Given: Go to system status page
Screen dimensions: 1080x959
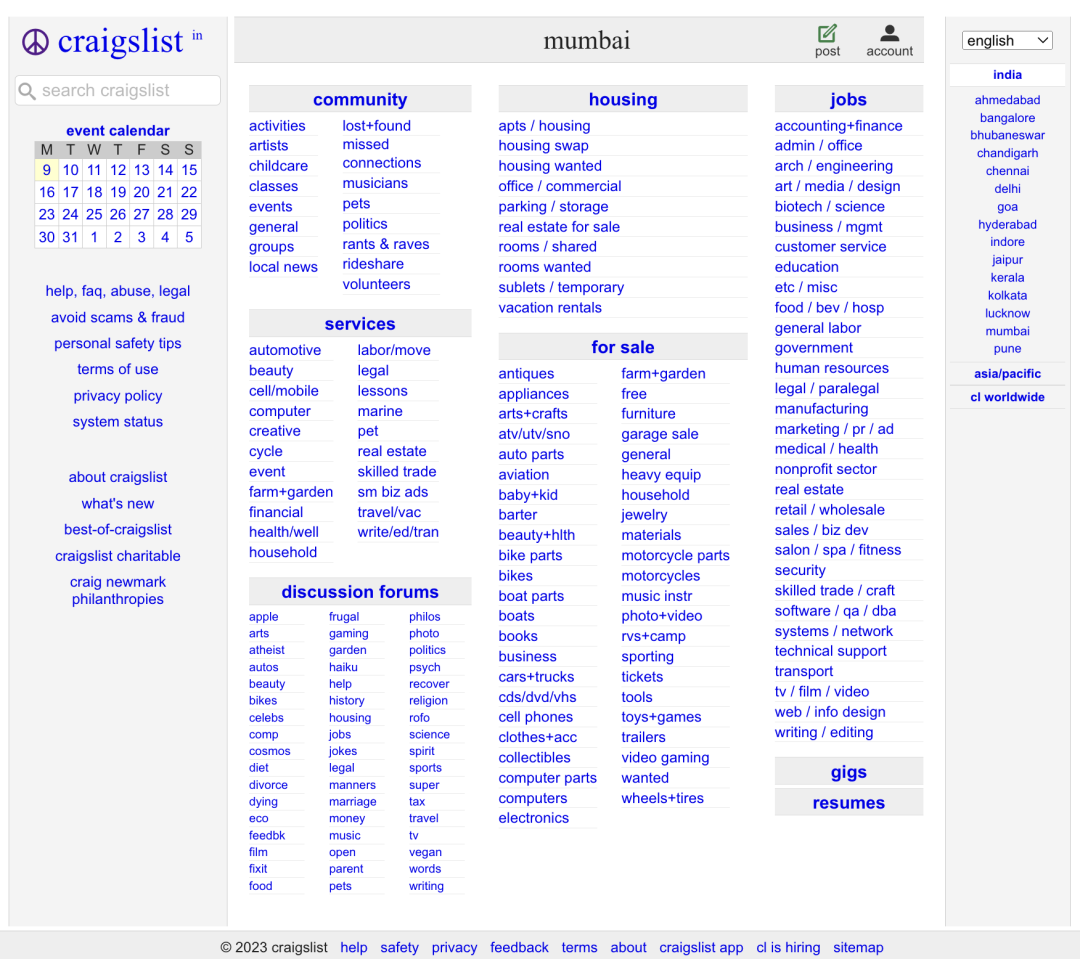Looking at the screenshot, I should pos(118,422).
